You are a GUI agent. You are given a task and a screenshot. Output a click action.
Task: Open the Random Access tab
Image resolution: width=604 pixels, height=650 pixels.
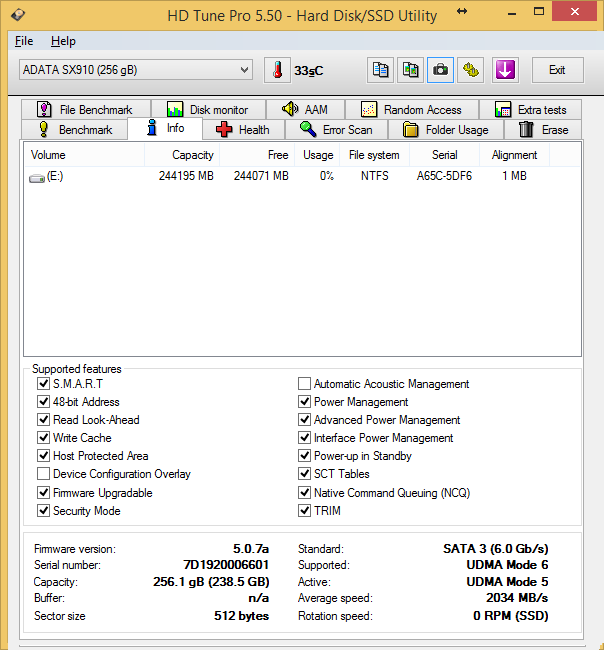pos(412,109)
